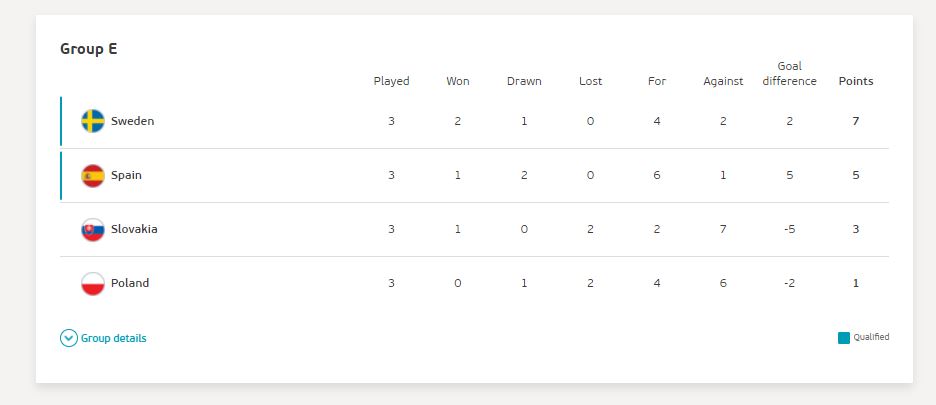
Task: Click the teal Qualified legend swatch
Action: 843,338
